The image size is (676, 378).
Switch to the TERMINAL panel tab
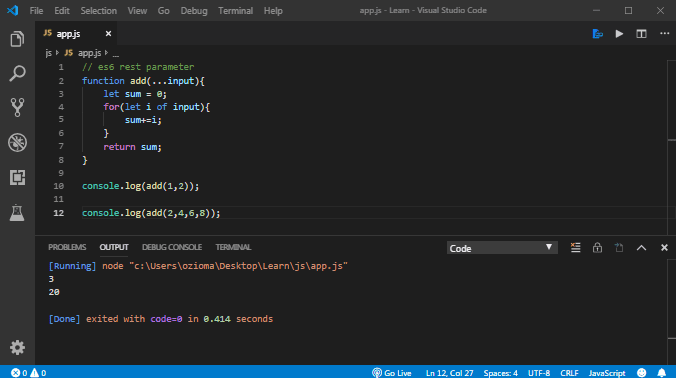point(233,247)
